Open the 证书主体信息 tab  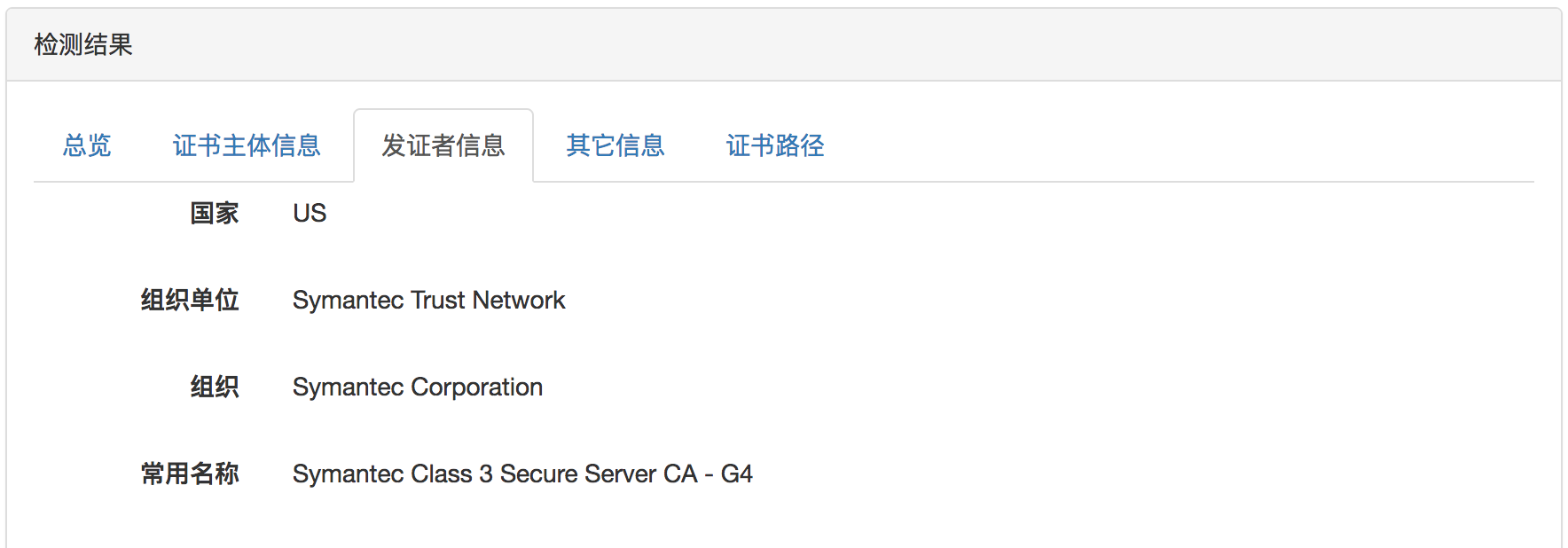pos(247,145)
